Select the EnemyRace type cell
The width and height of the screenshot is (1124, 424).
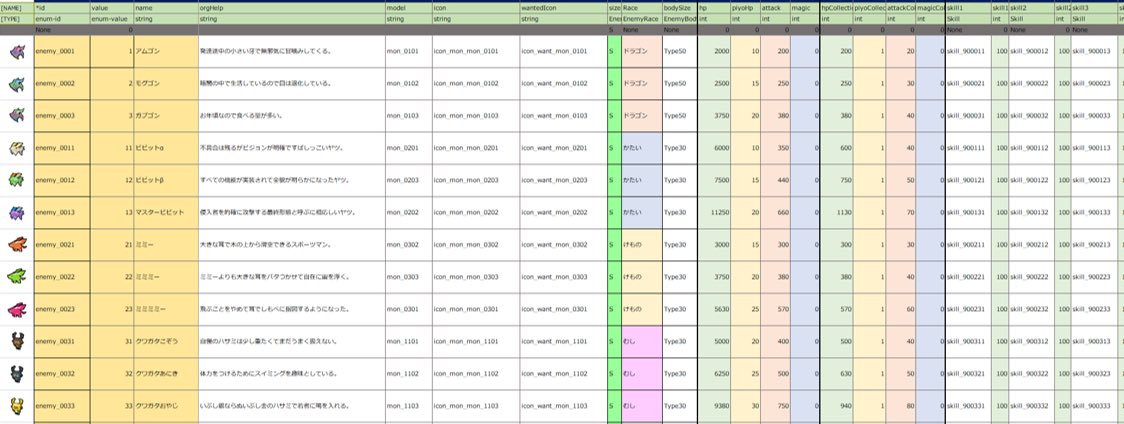point(642,18)
